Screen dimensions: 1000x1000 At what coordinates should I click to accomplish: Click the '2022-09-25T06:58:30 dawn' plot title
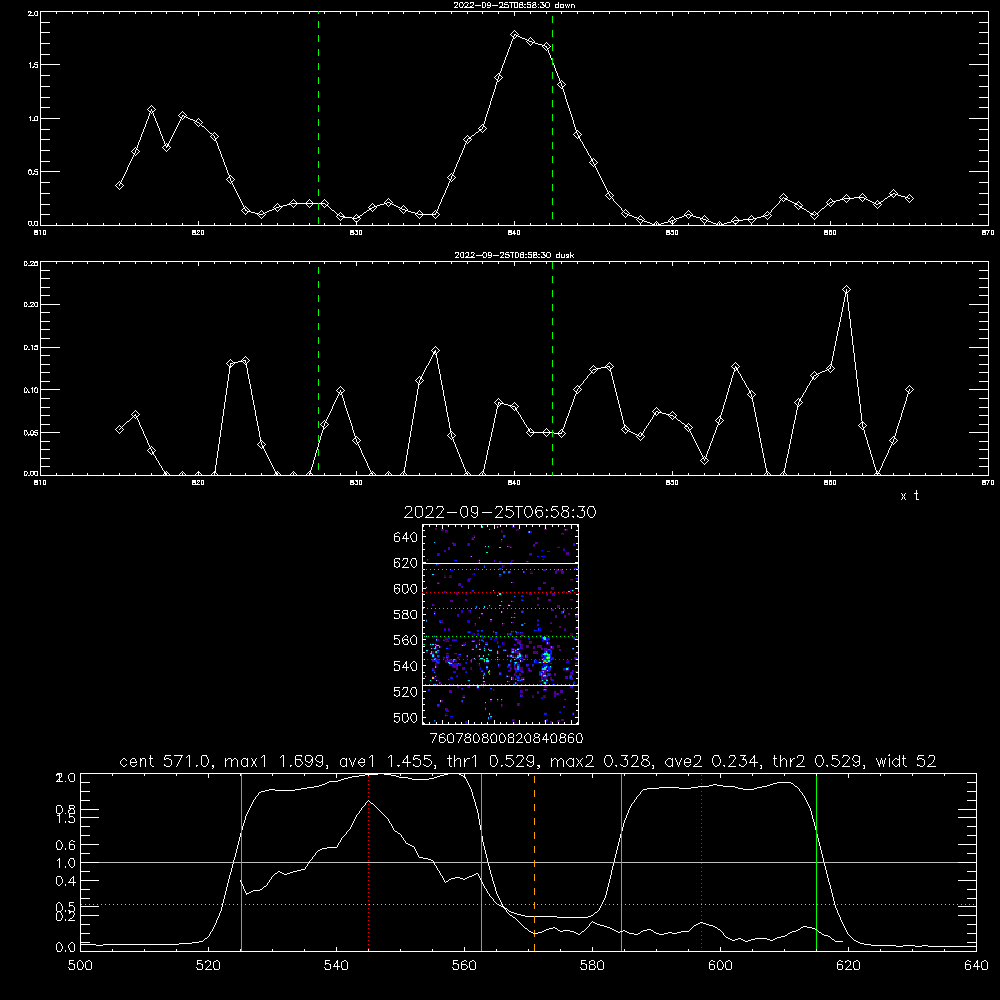514,5
